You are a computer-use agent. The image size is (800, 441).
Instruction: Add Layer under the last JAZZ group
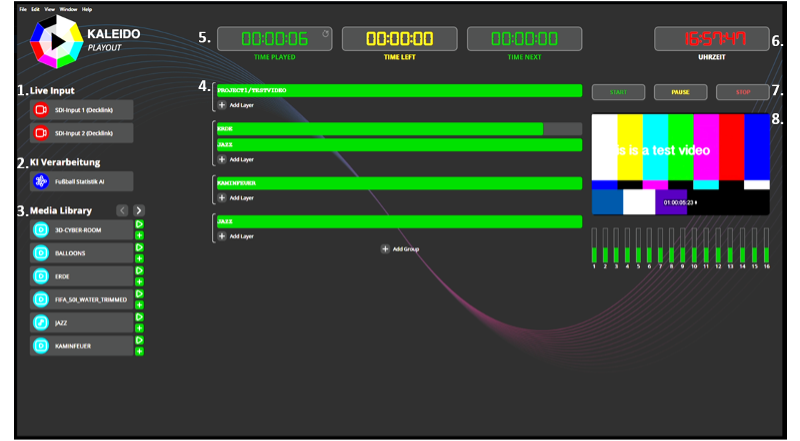point(236,236)
